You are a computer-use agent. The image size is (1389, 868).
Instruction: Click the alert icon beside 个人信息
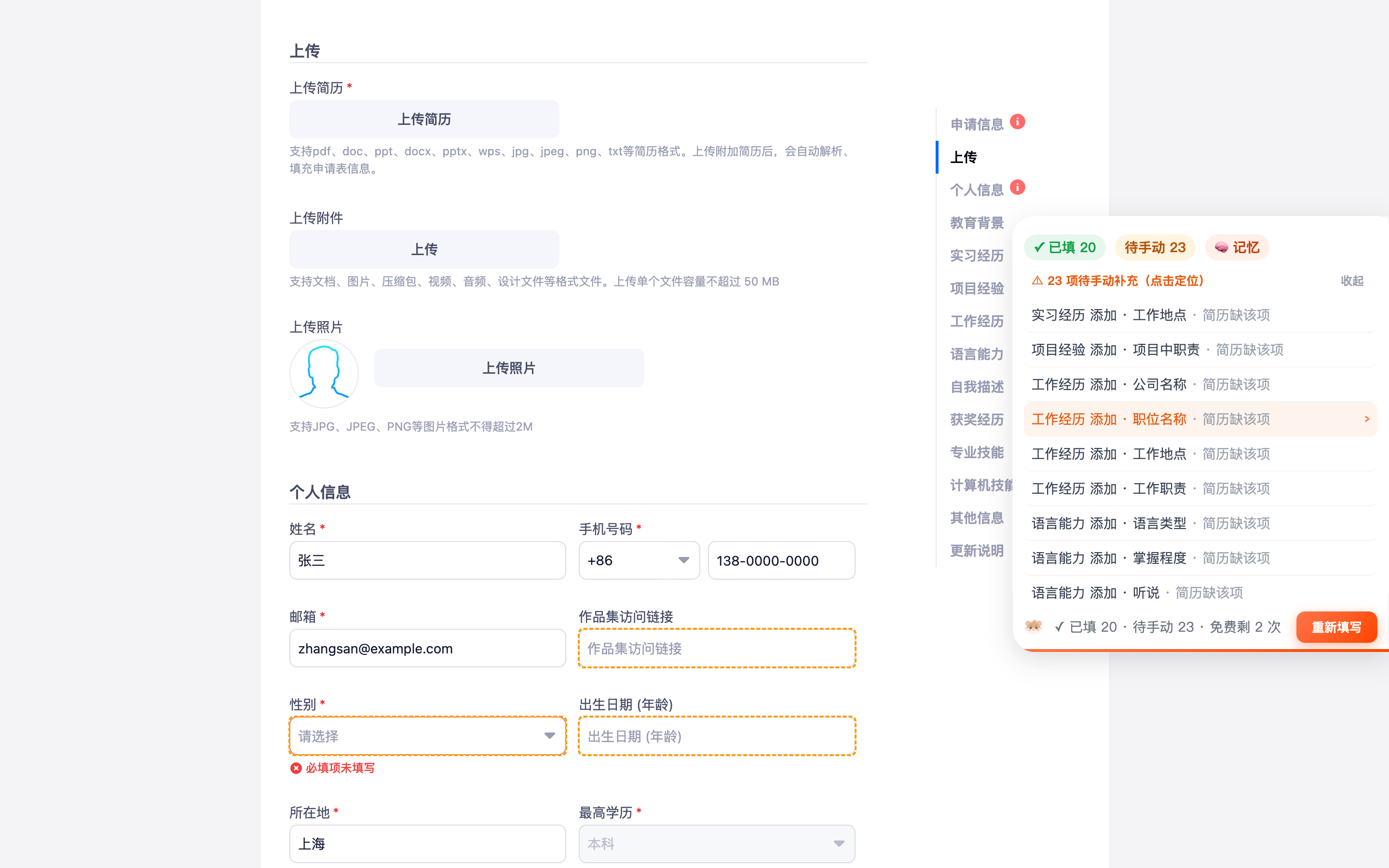click(x=1017, y=187)
